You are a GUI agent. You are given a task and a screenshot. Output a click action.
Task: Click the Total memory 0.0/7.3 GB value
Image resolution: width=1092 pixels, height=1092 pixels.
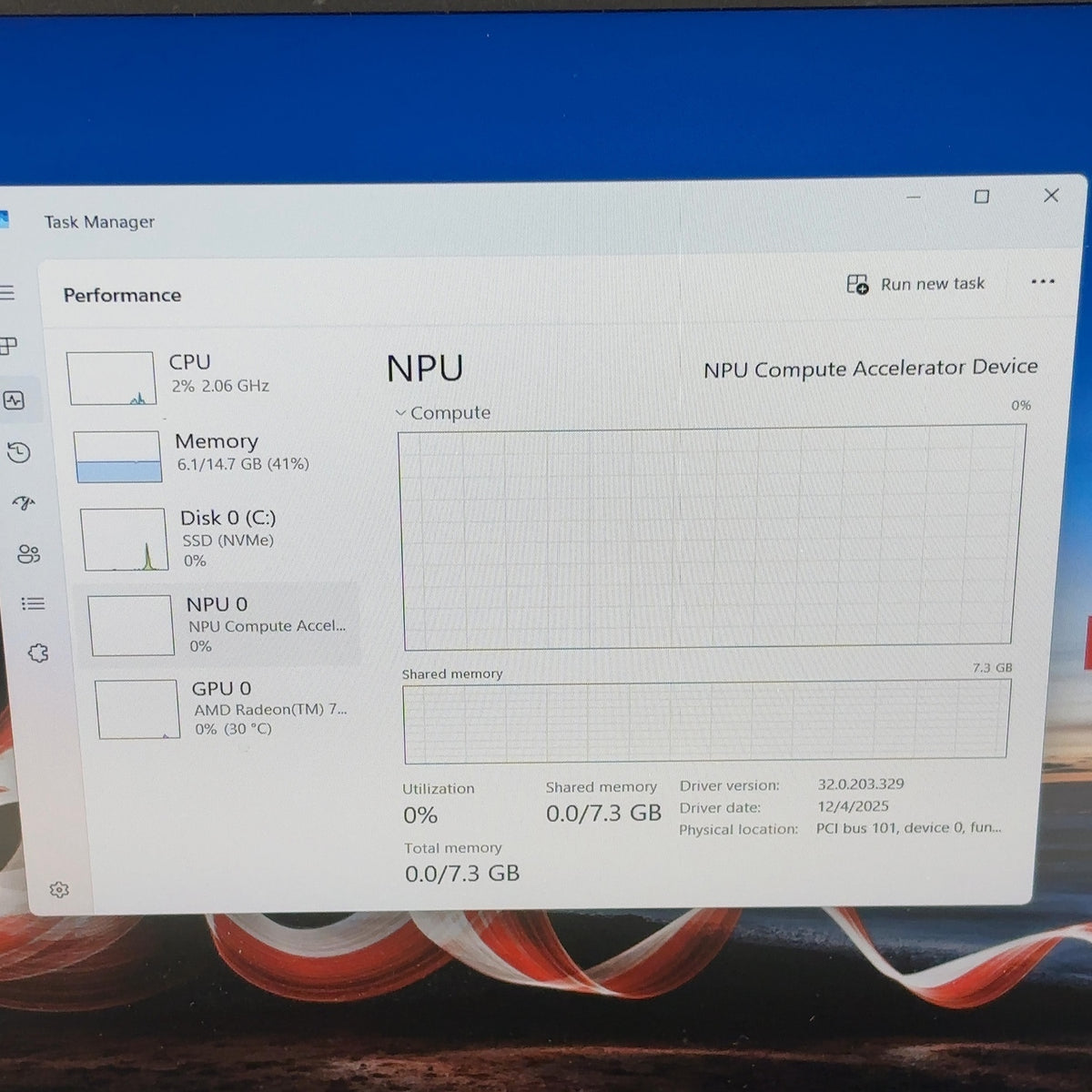(x=462, y=874)
